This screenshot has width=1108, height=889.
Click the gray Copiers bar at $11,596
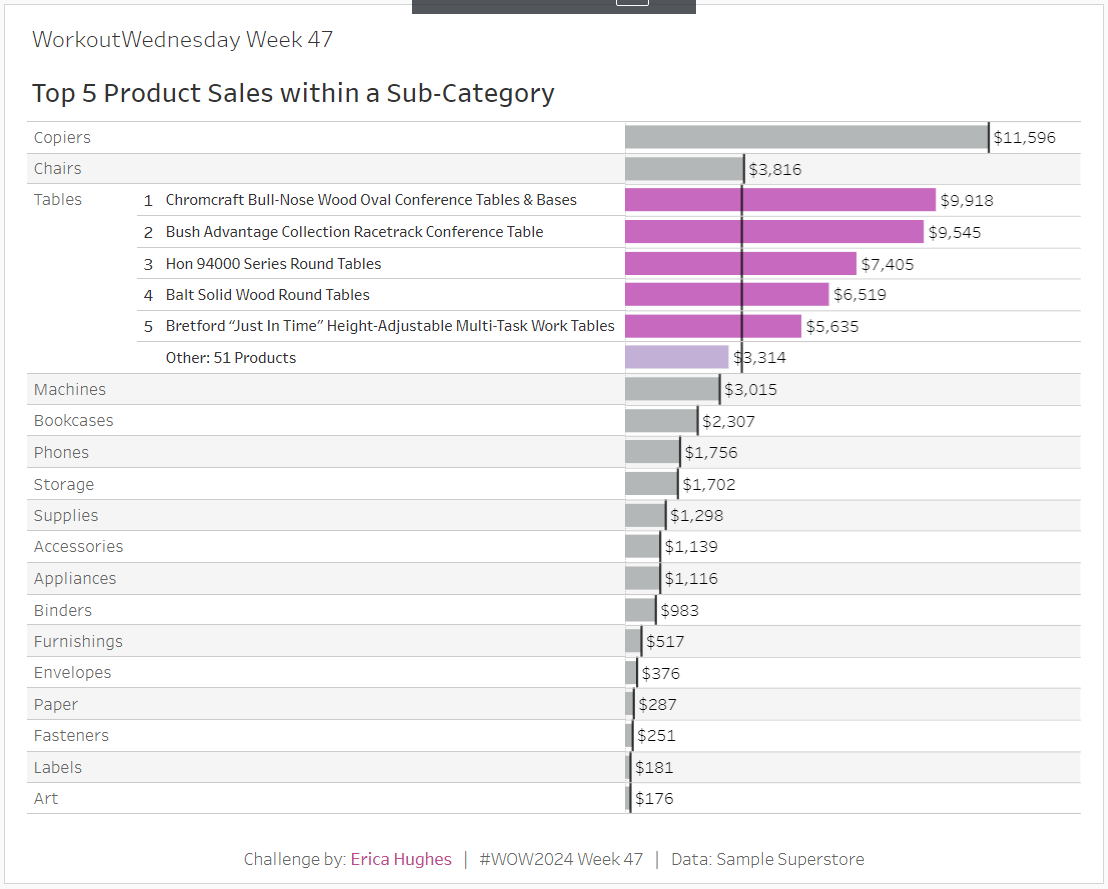click(x=806, y=137)
